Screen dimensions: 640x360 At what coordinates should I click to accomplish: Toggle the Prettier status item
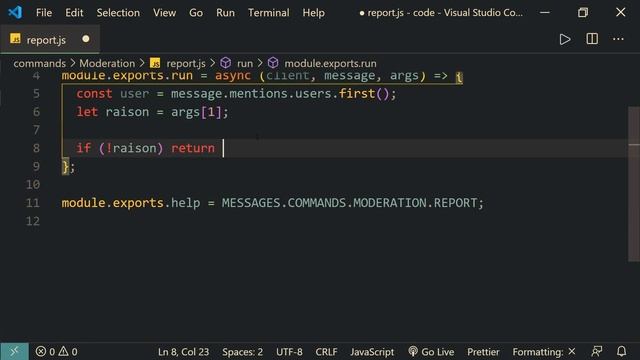point(483,351)
